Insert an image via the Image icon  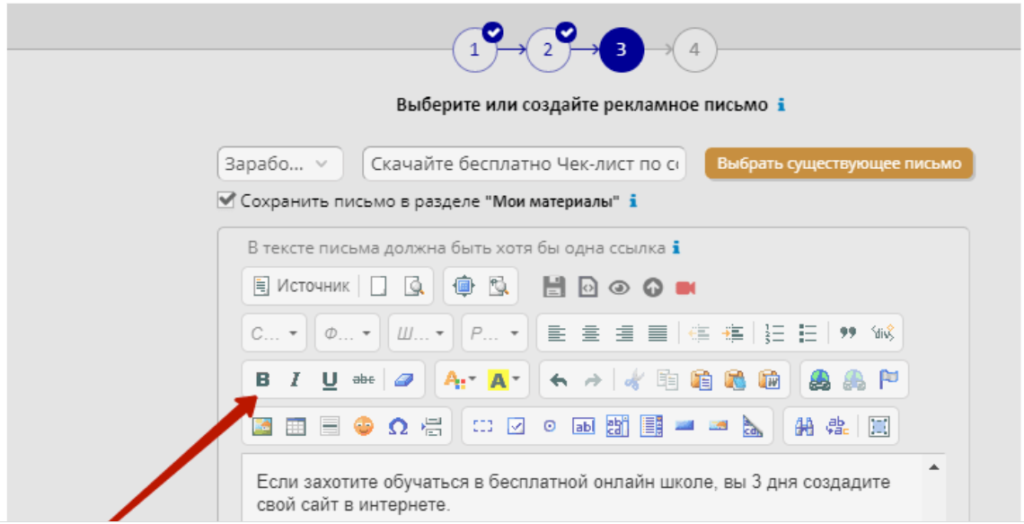click(x=263, y=427)
